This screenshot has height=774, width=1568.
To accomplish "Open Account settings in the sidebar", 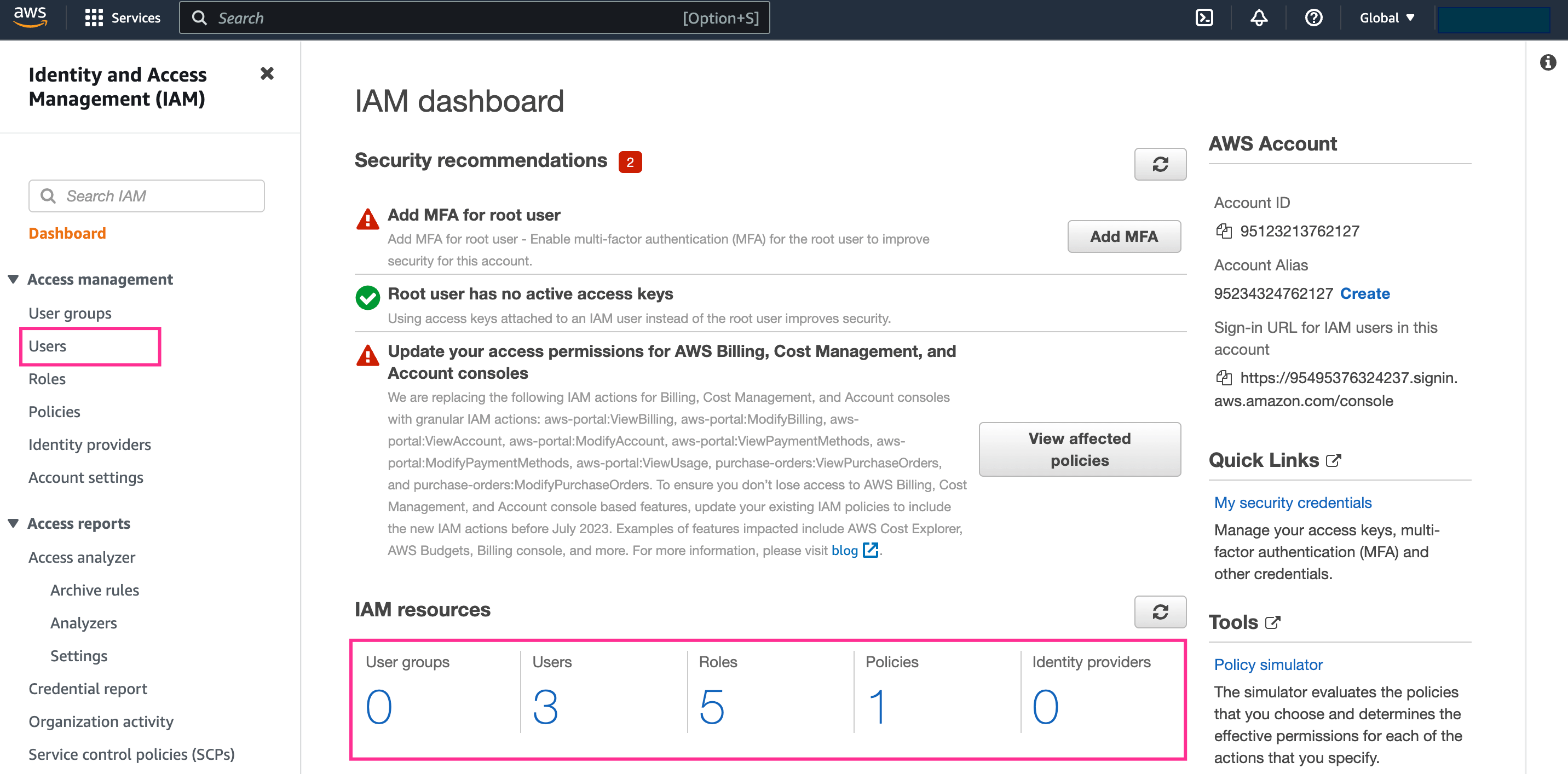I will click(x=86, y=478).
